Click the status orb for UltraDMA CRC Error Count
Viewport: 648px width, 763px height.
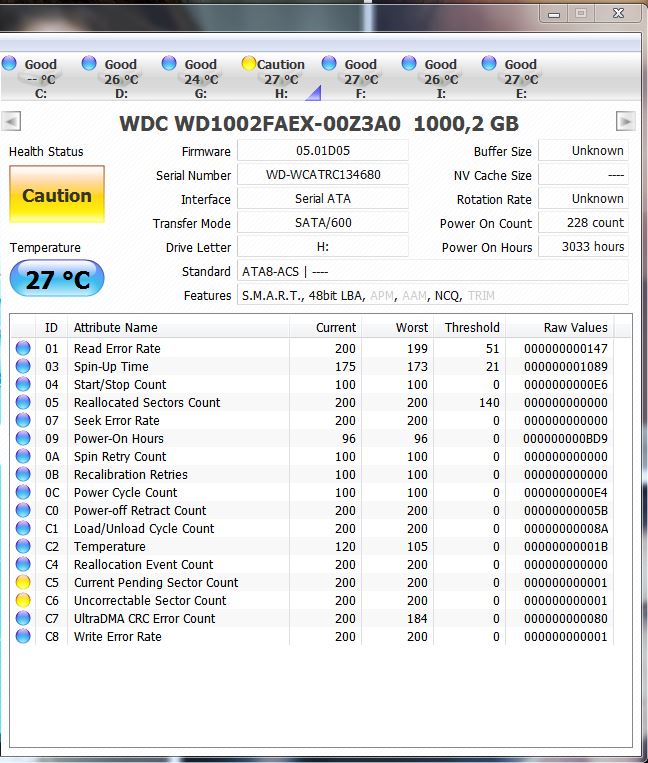point(23,618)
